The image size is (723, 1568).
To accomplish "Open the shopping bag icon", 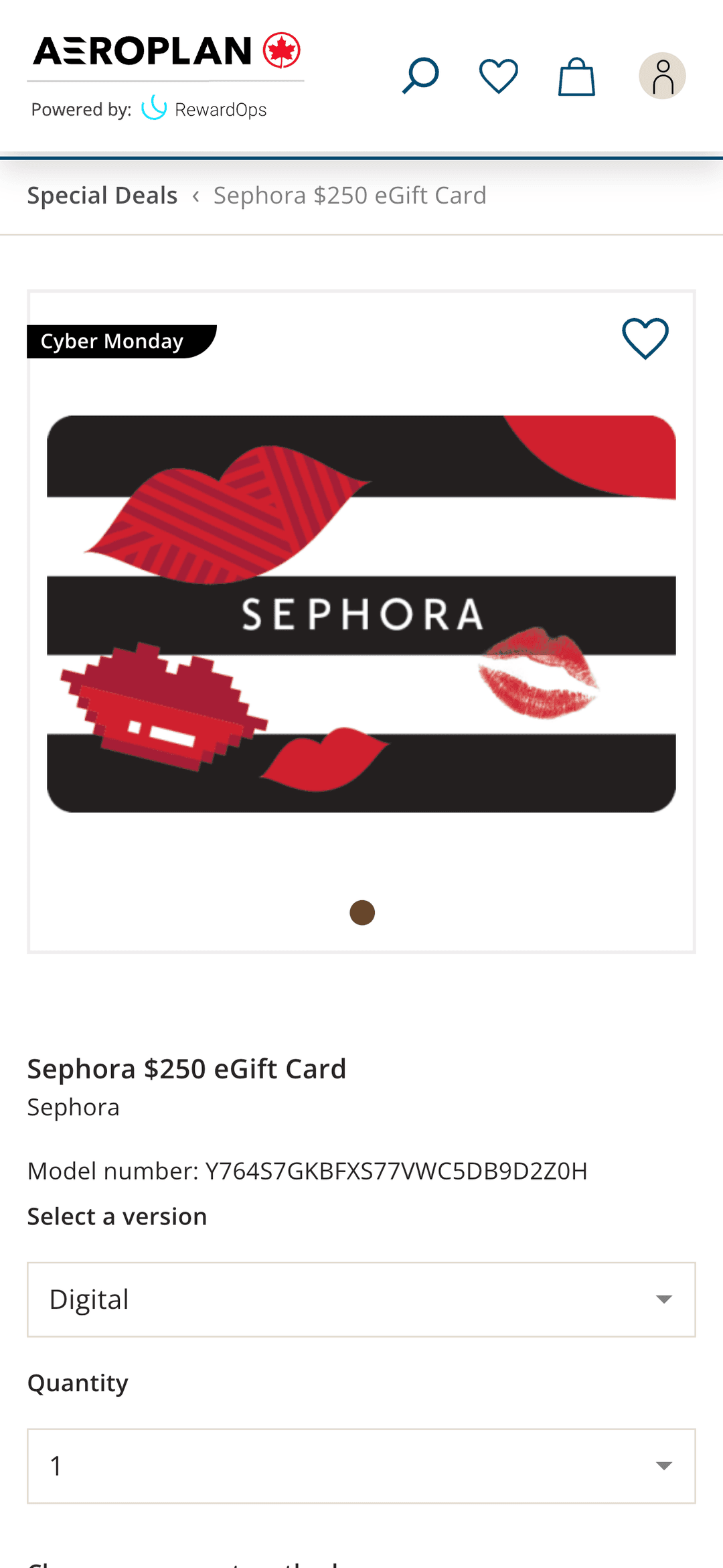I will (576, 76).
